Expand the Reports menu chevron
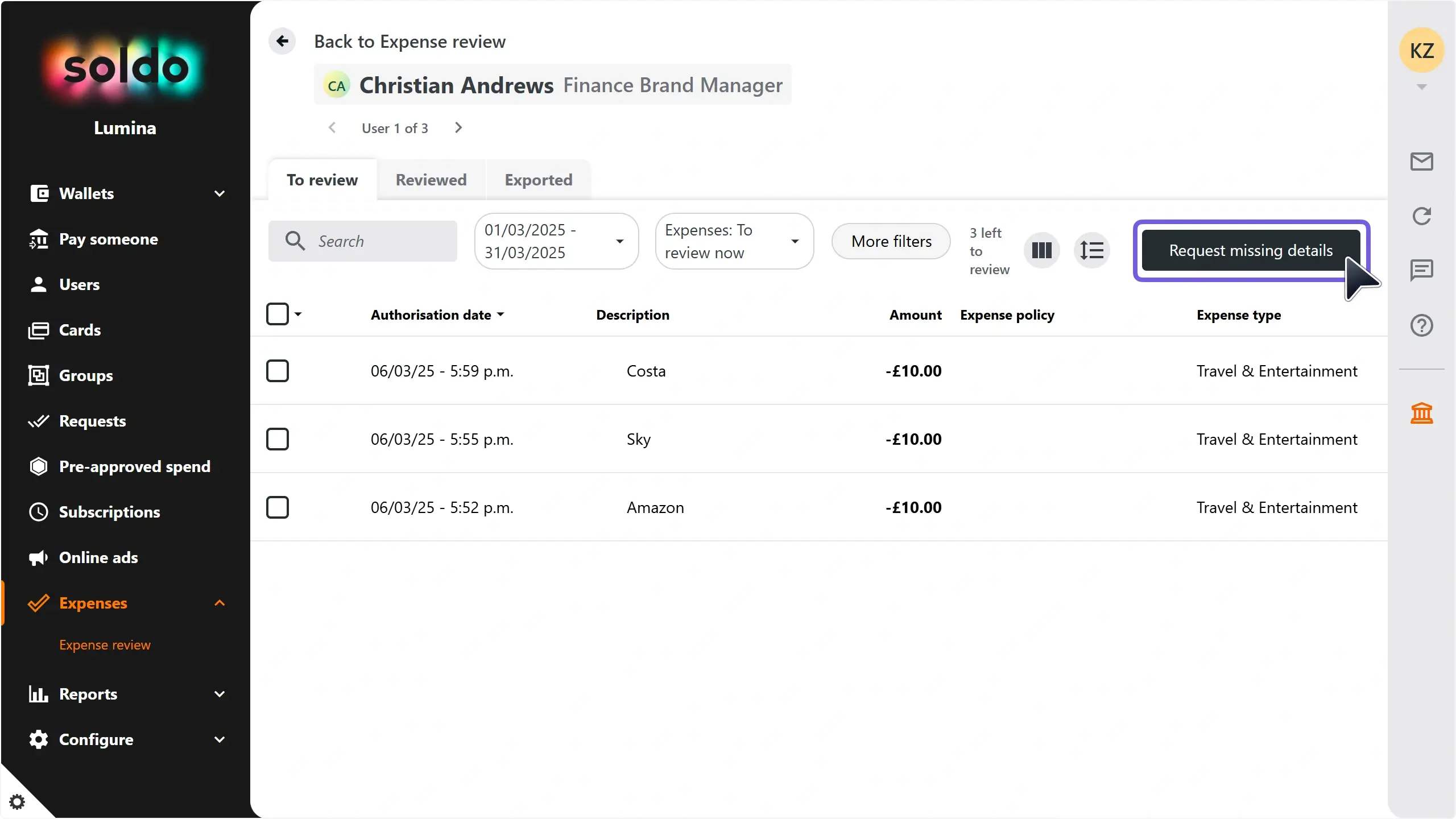This screenshot has width=1456, height=819. (x=220, y=694)
